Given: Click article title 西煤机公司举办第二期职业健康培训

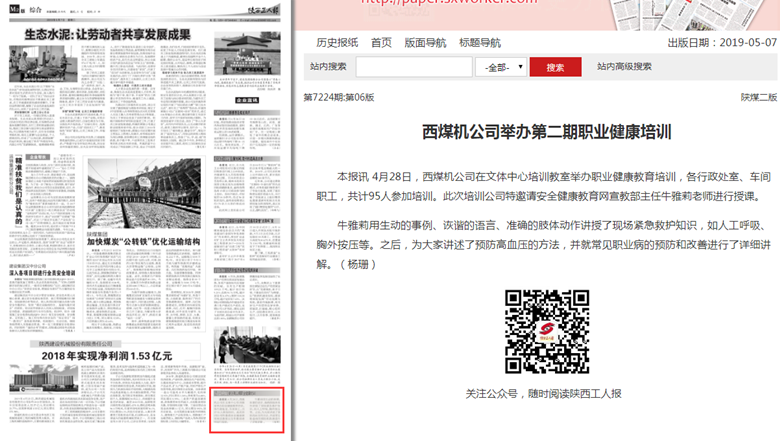Looking at the screenshot, I should click(546, 131).
